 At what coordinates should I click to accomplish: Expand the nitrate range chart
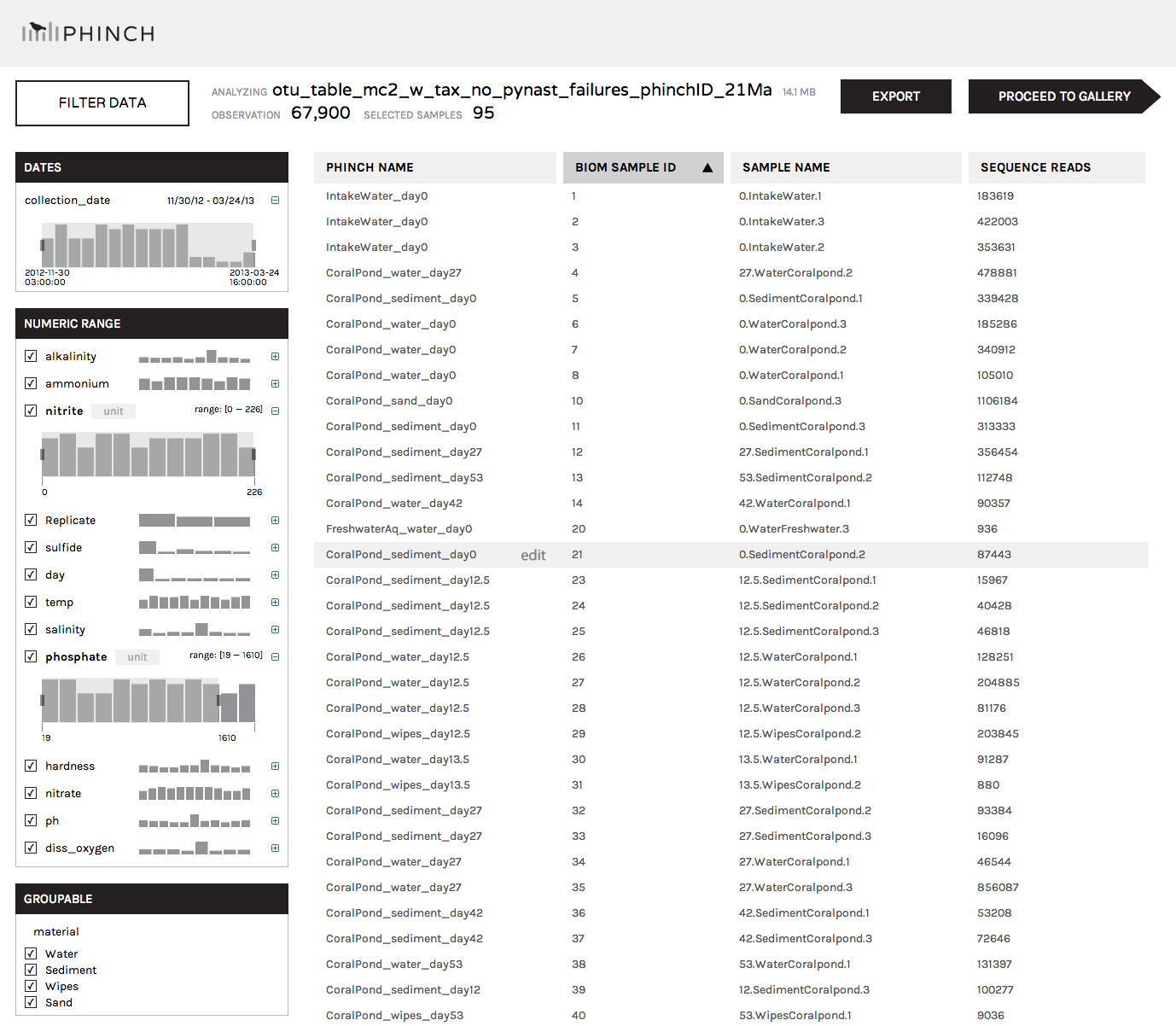coord(275,794)
